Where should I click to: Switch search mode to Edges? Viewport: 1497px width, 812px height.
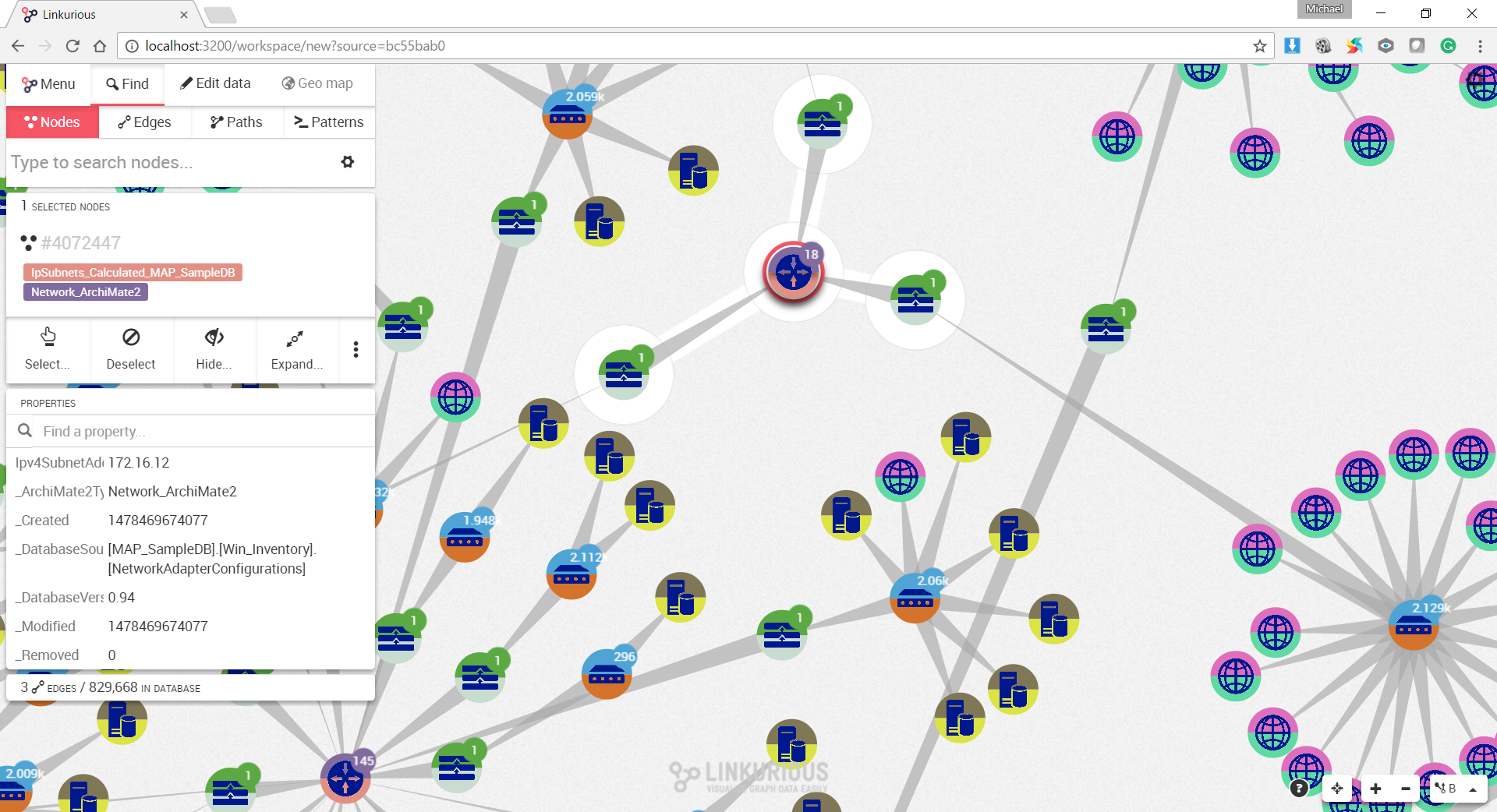coord(144,122)
